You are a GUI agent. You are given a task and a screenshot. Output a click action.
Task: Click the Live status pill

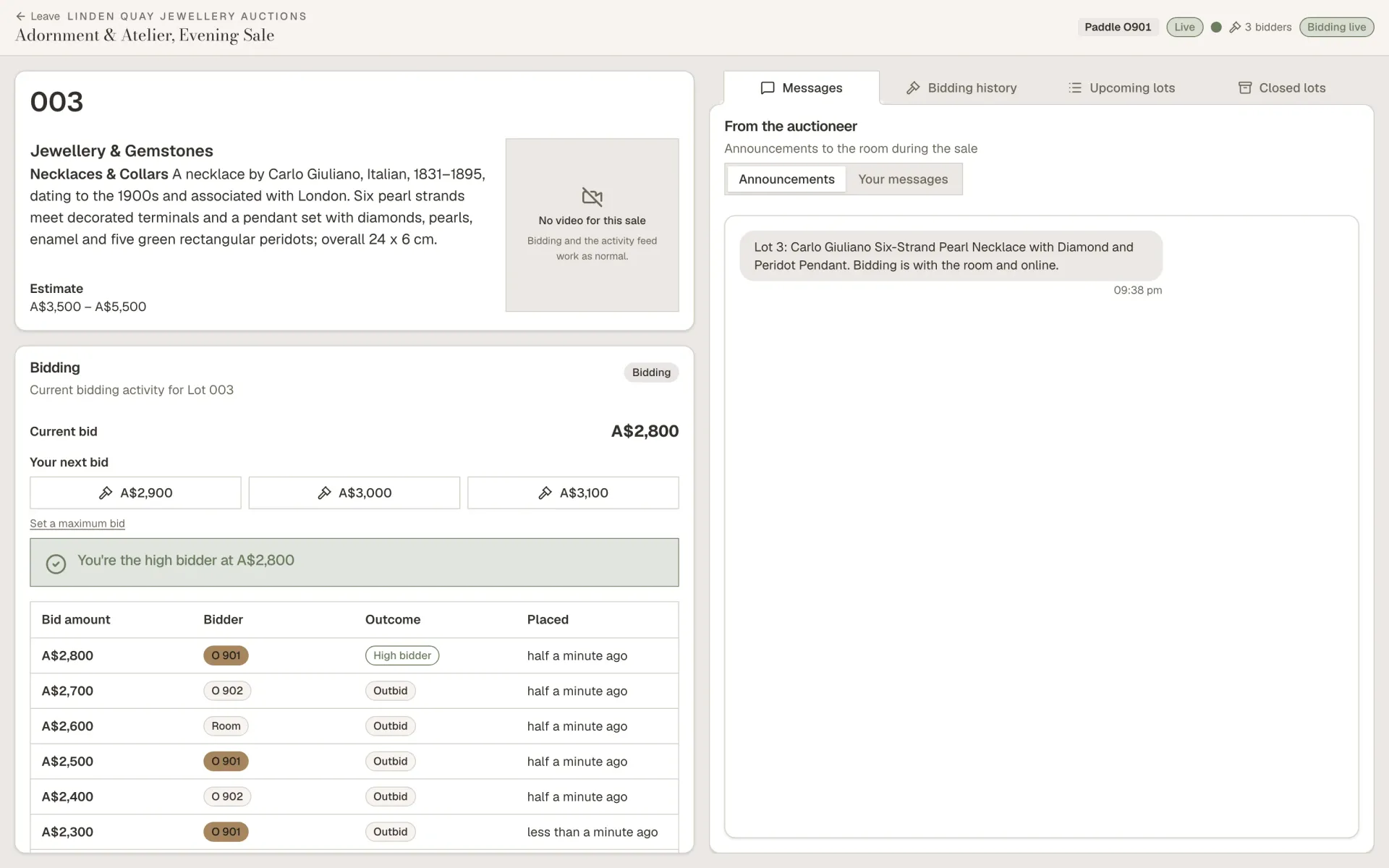1184,27
